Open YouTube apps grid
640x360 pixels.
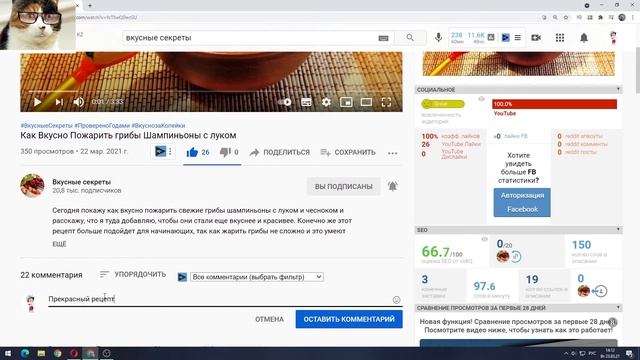pos(560,38)
